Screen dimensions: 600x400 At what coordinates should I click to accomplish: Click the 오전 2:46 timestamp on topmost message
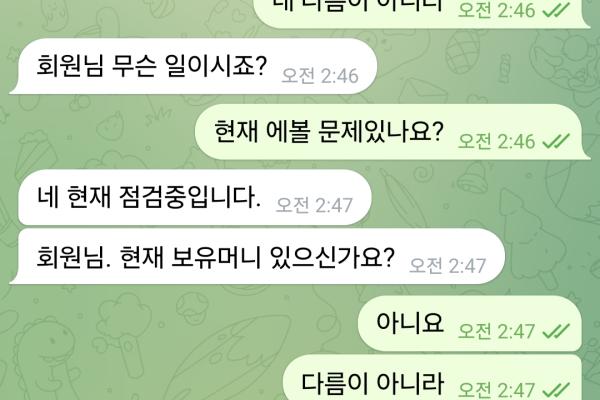coord(496,10)
